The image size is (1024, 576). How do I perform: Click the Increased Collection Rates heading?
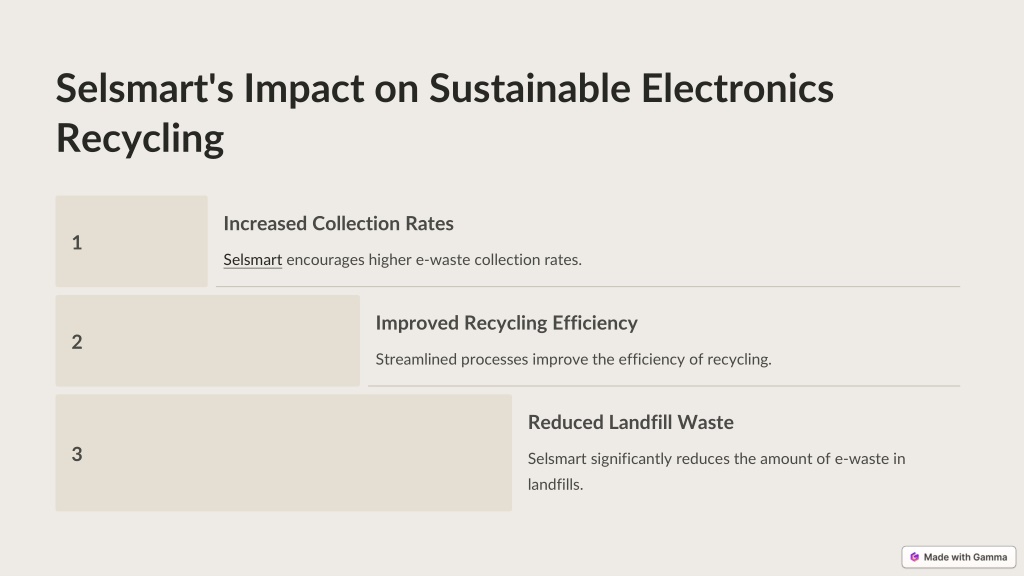coord(338,223)
